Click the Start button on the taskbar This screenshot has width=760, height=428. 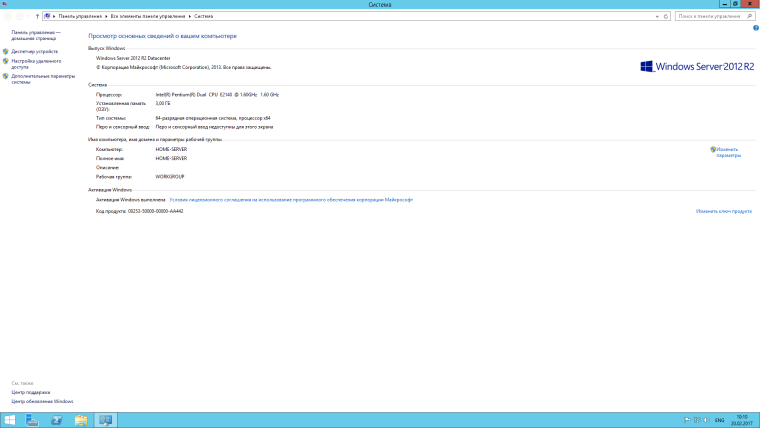pyautogui.click(x=10, y=419)
